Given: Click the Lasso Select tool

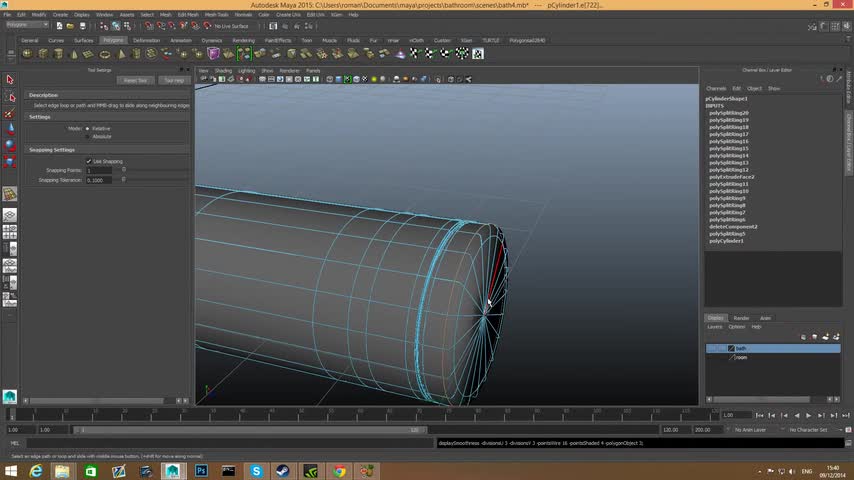Looking at the screenshot, I should (x=10, y=97).
